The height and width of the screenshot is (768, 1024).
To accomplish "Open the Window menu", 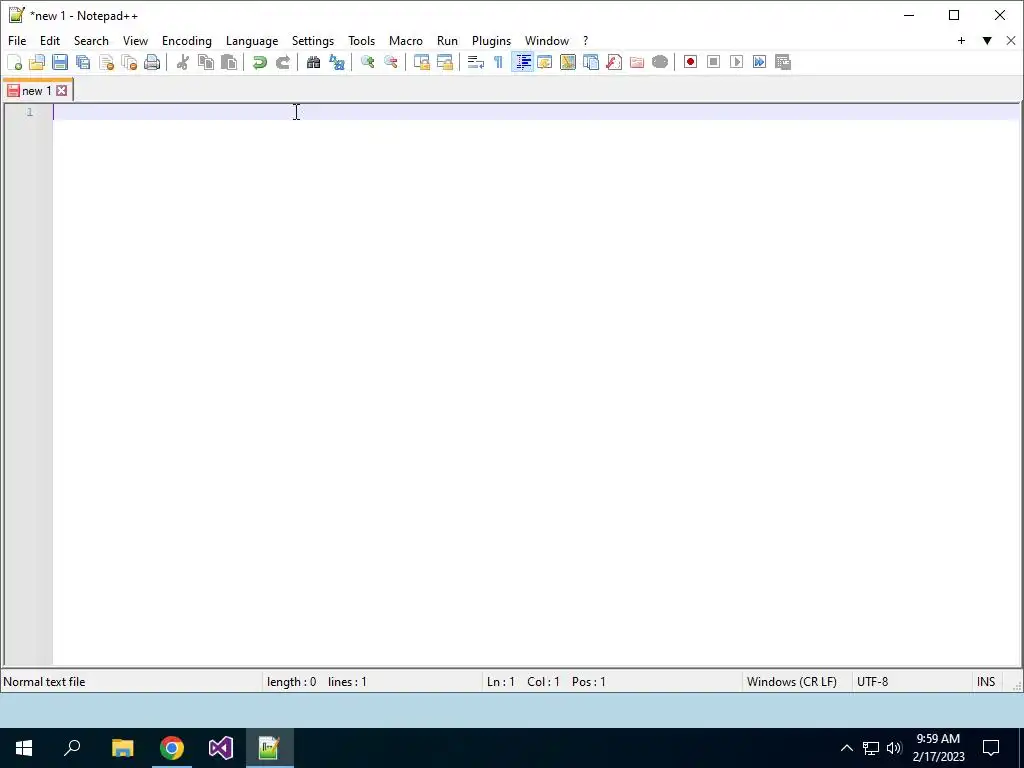I will click(x=547, y=40).
